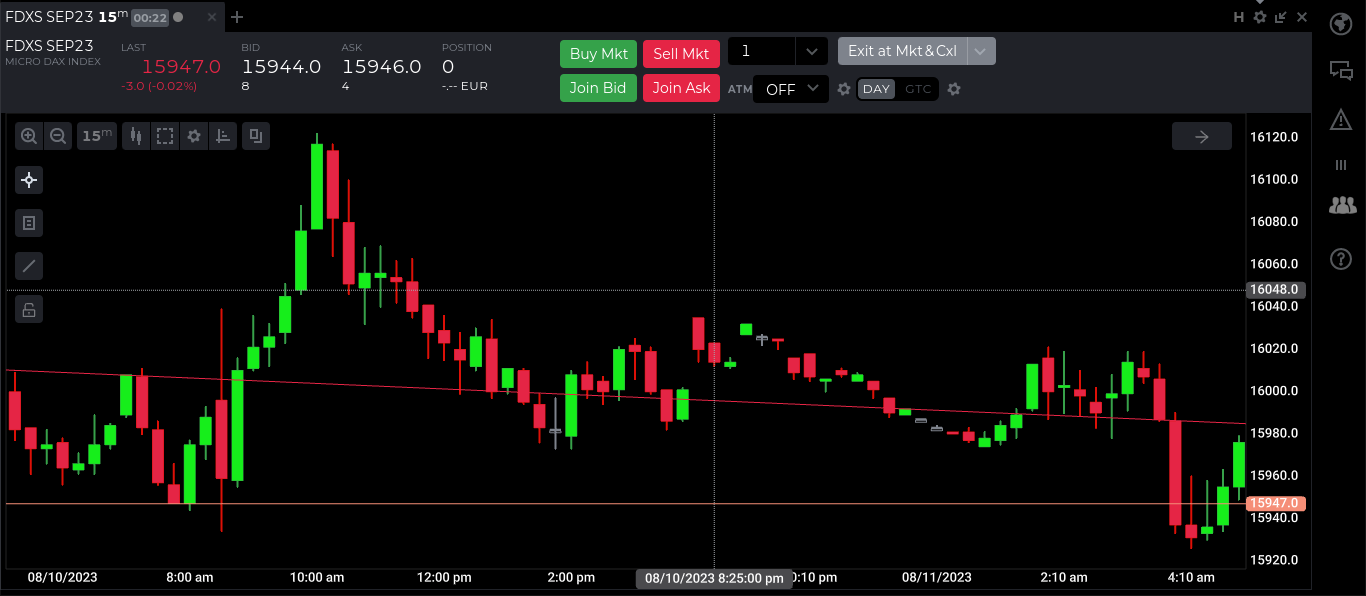Screen dimensions: 1366x596
Task: Click the gray dot beside the 00:22 timer
Action: (x=178, y=17)
